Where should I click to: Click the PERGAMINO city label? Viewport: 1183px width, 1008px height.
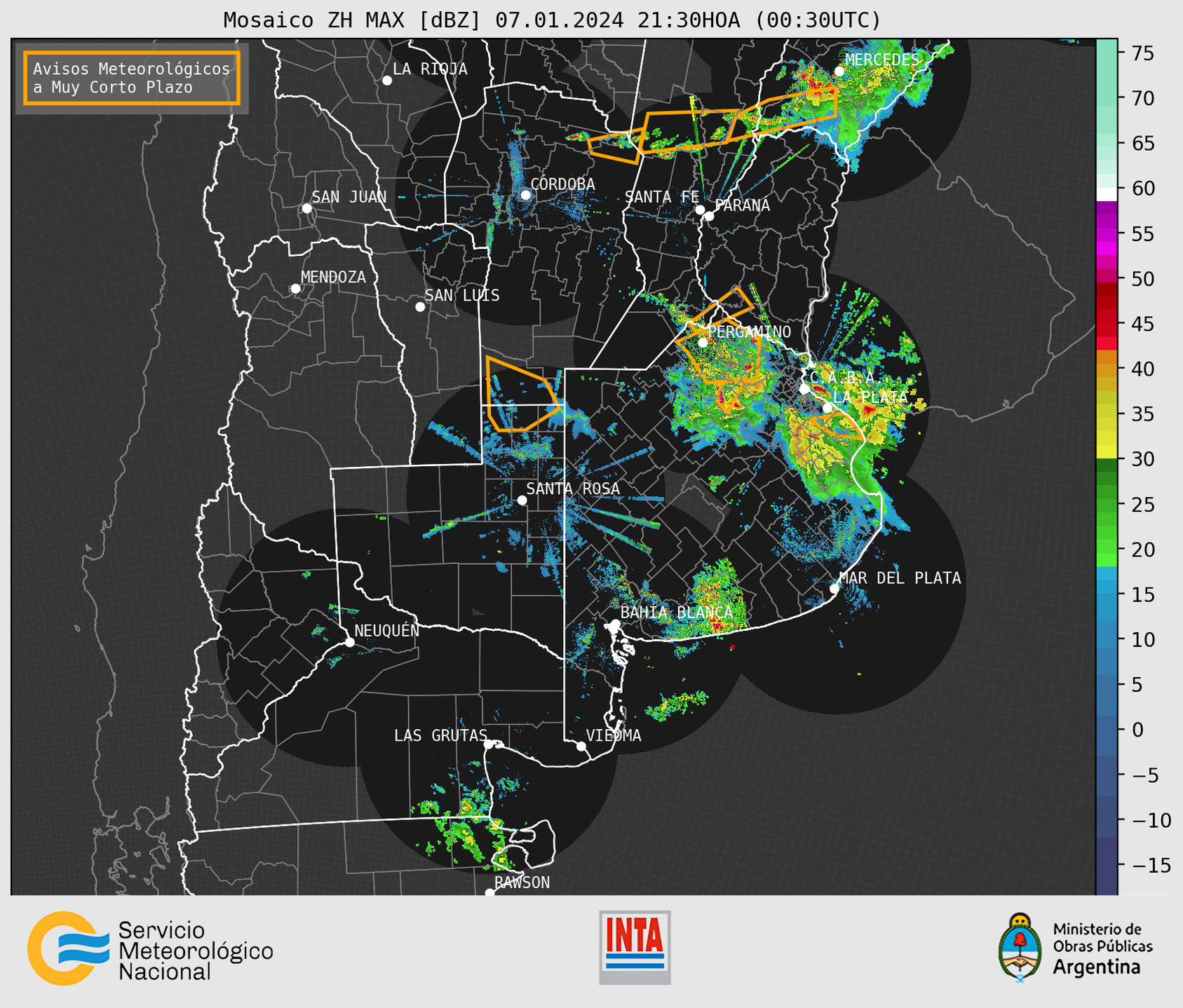pyautogui.click(x=750, y=332)
